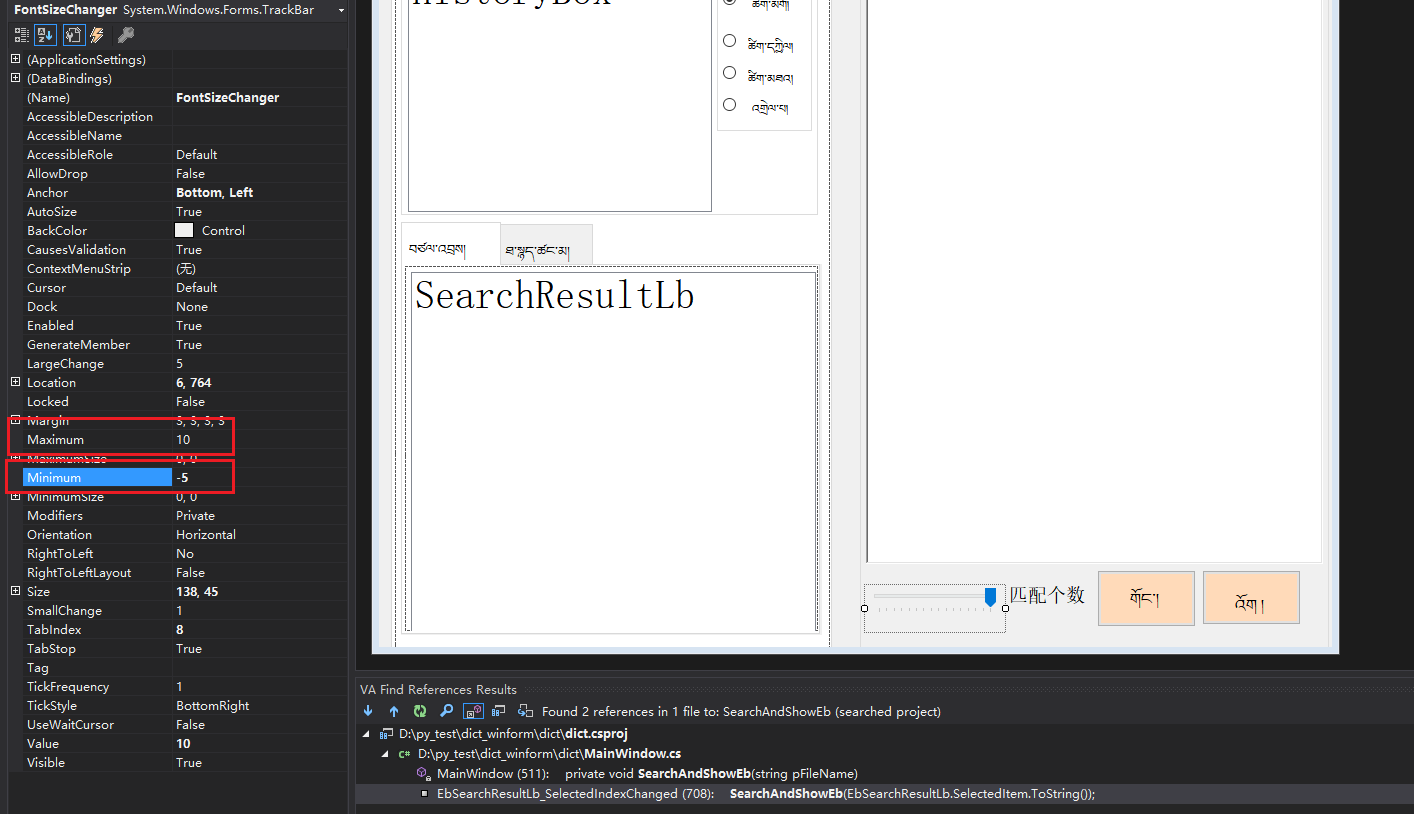The width and height of the screenshot is (1414, 814).
Task: Click the dict.csproj project icon
Action: click(386, 734)
